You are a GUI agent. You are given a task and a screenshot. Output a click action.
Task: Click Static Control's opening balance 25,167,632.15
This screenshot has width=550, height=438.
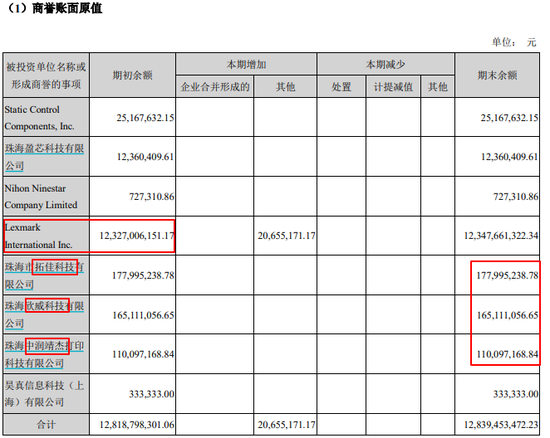coord(145,117)
